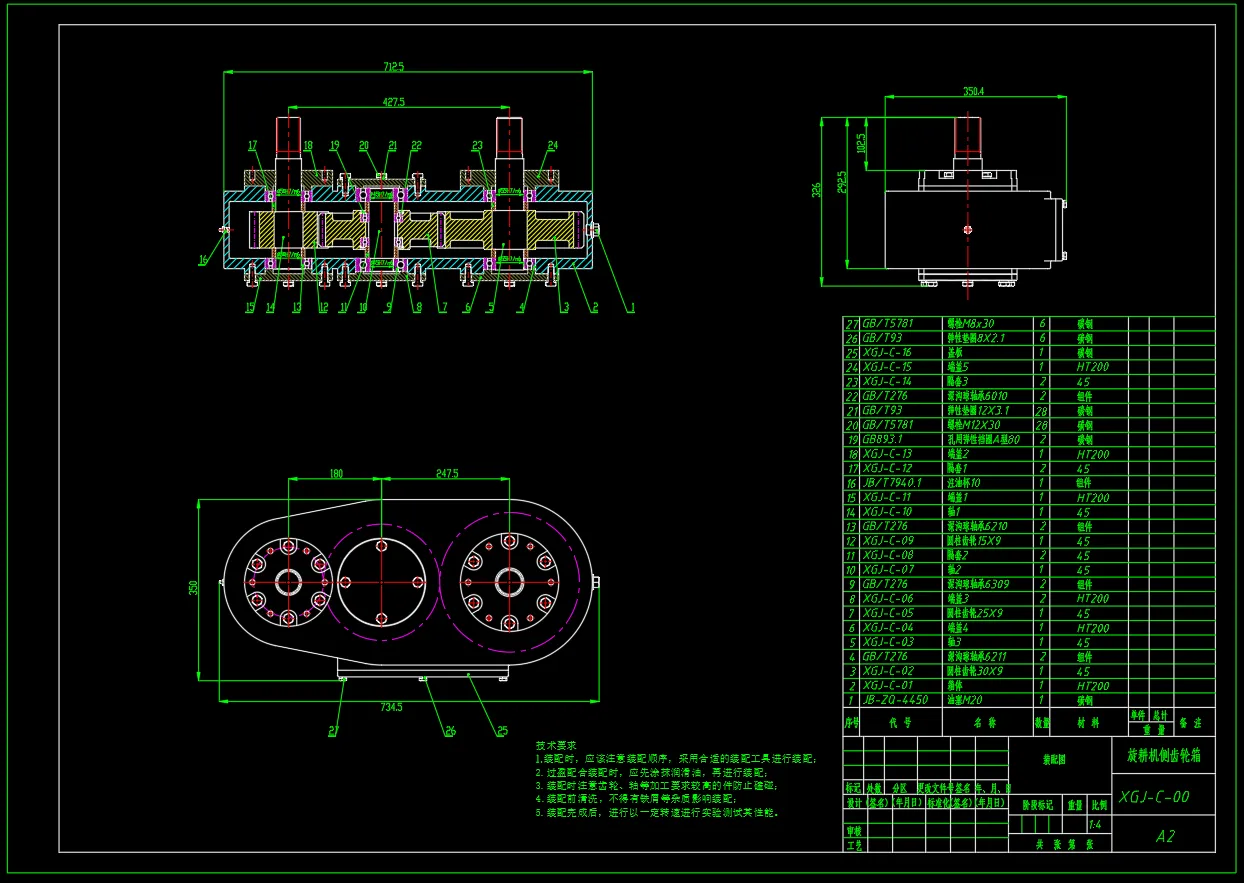Select part code XGJ-C-15
The width and height of the screenshot is (1244, 883).
point(886,367)
